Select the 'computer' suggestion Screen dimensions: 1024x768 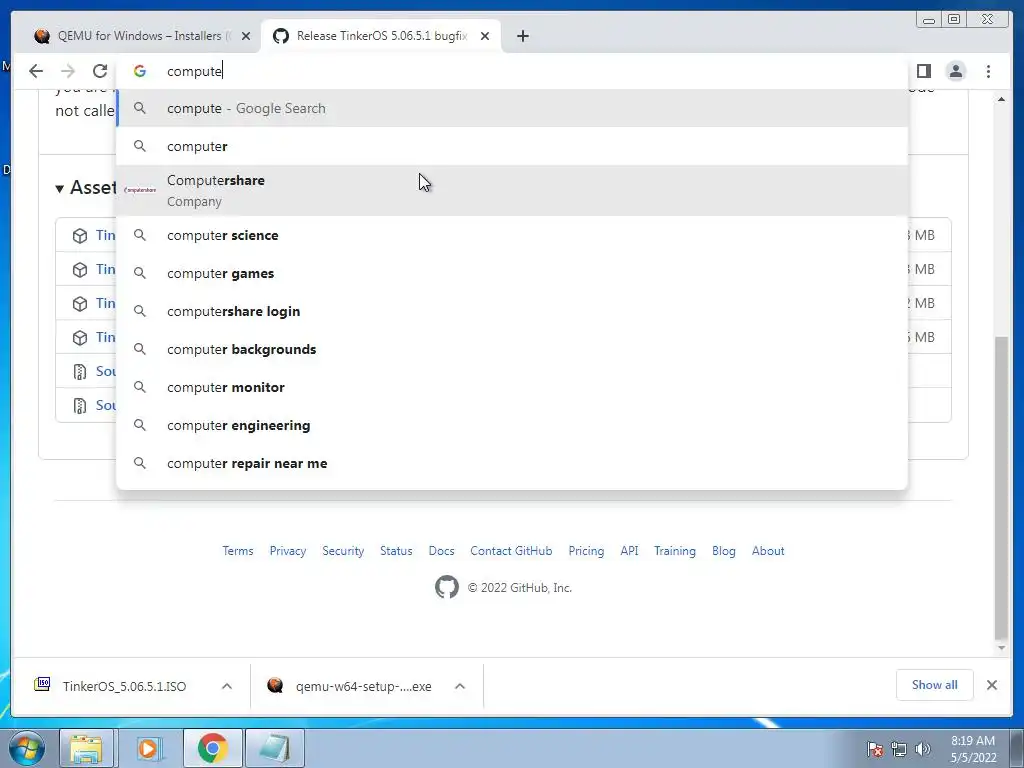[x=513, y=146]
